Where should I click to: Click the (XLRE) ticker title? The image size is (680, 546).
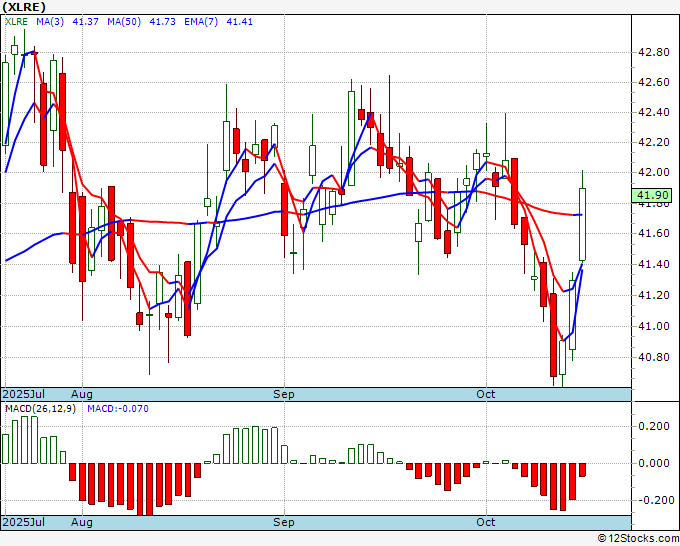coord(23,6)
